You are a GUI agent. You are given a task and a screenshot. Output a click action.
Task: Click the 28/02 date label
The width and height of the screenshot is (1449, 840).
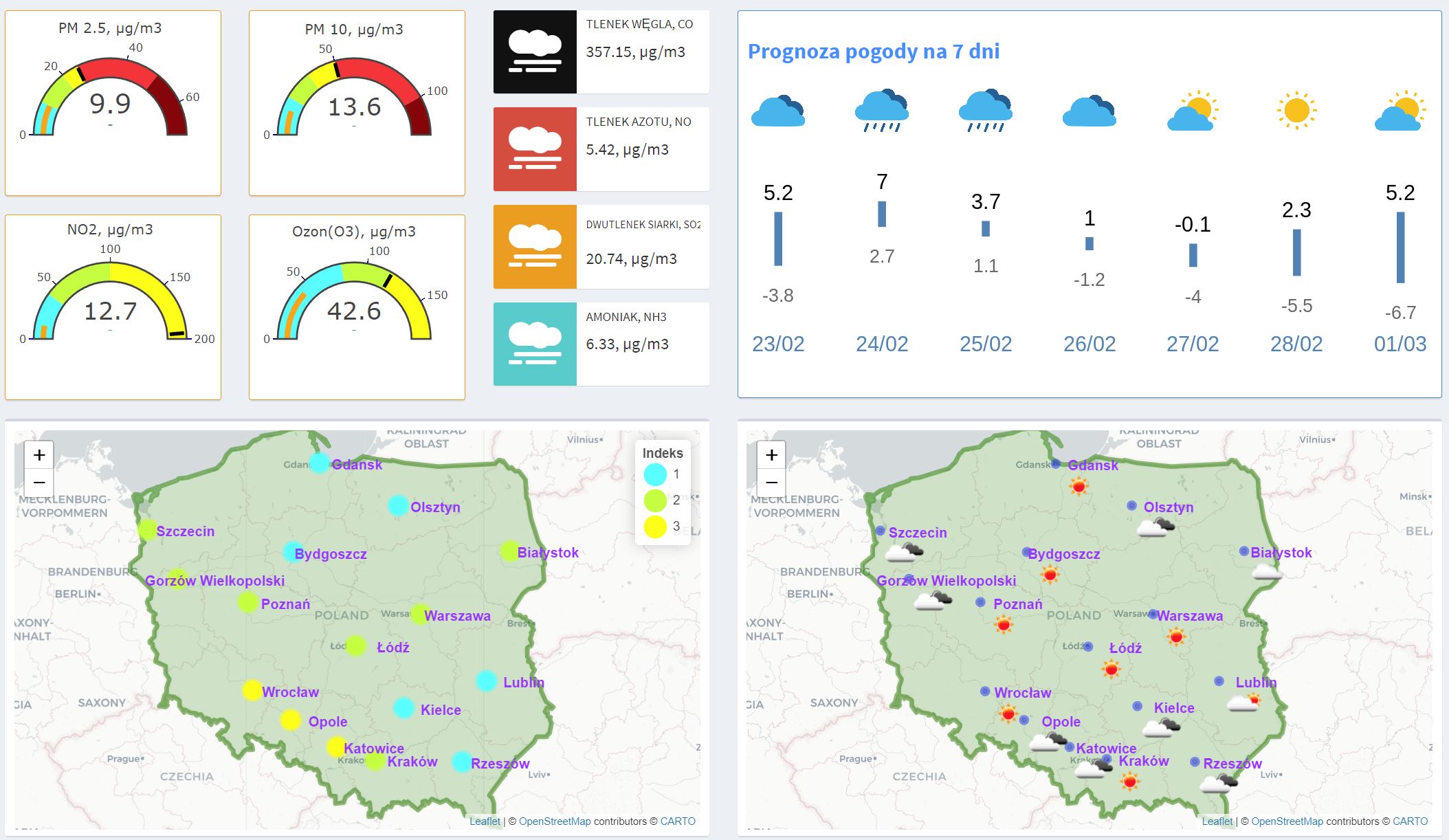(1296, 344)
